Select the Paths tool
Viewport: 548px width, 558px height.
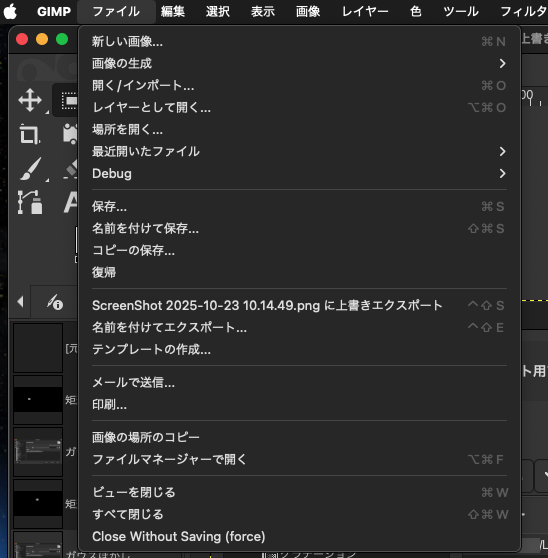click(30, 202)
